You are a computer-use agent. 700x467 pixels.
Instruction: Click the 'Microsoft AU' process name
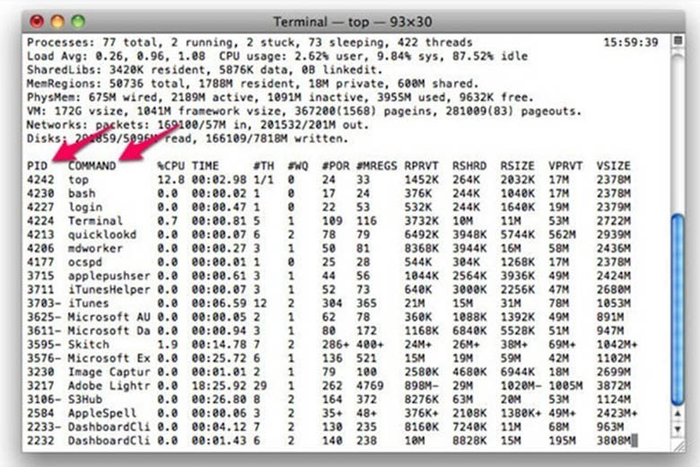109,317
